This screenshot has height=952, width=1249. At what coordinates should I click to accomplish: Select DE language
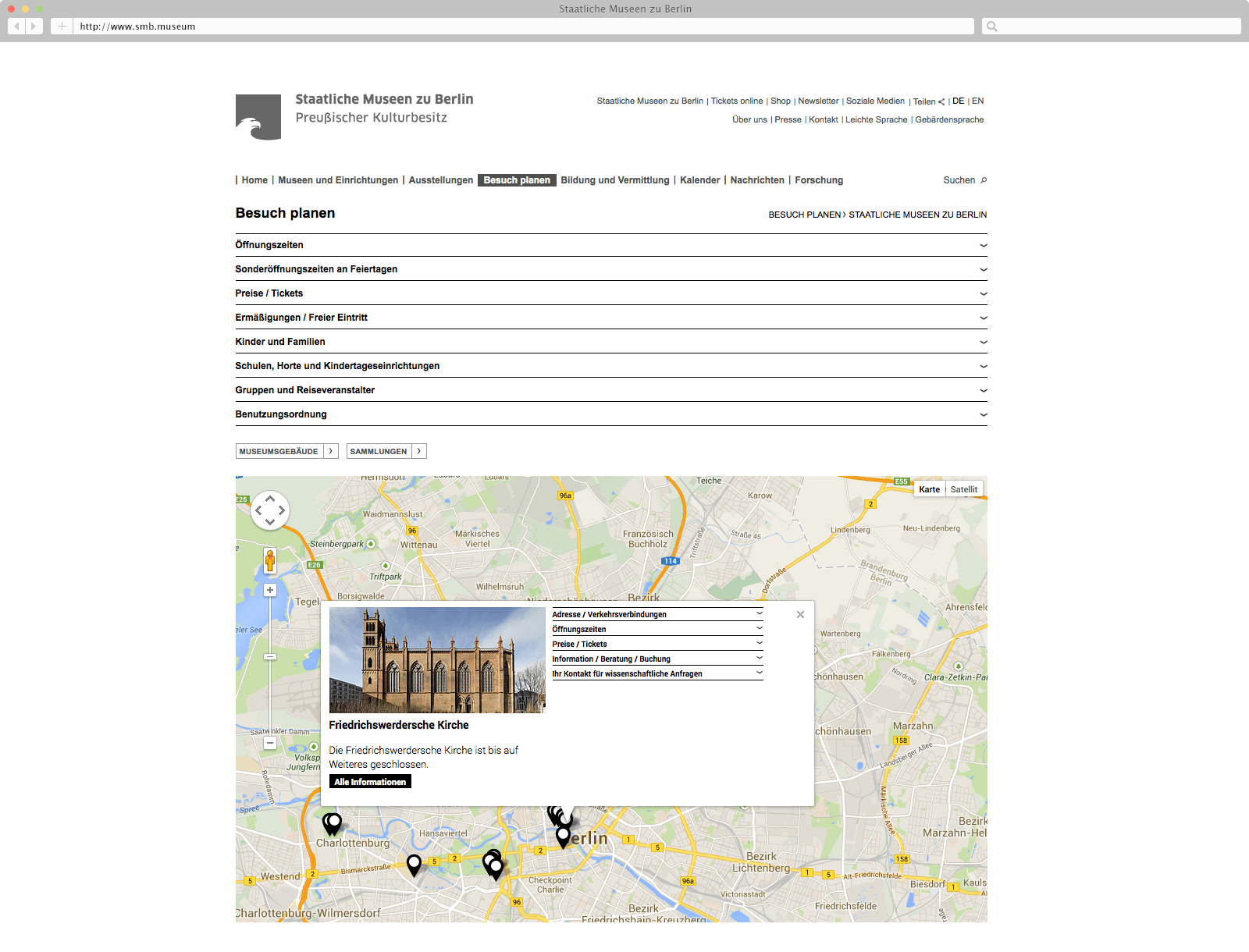[x=958, y=101]
